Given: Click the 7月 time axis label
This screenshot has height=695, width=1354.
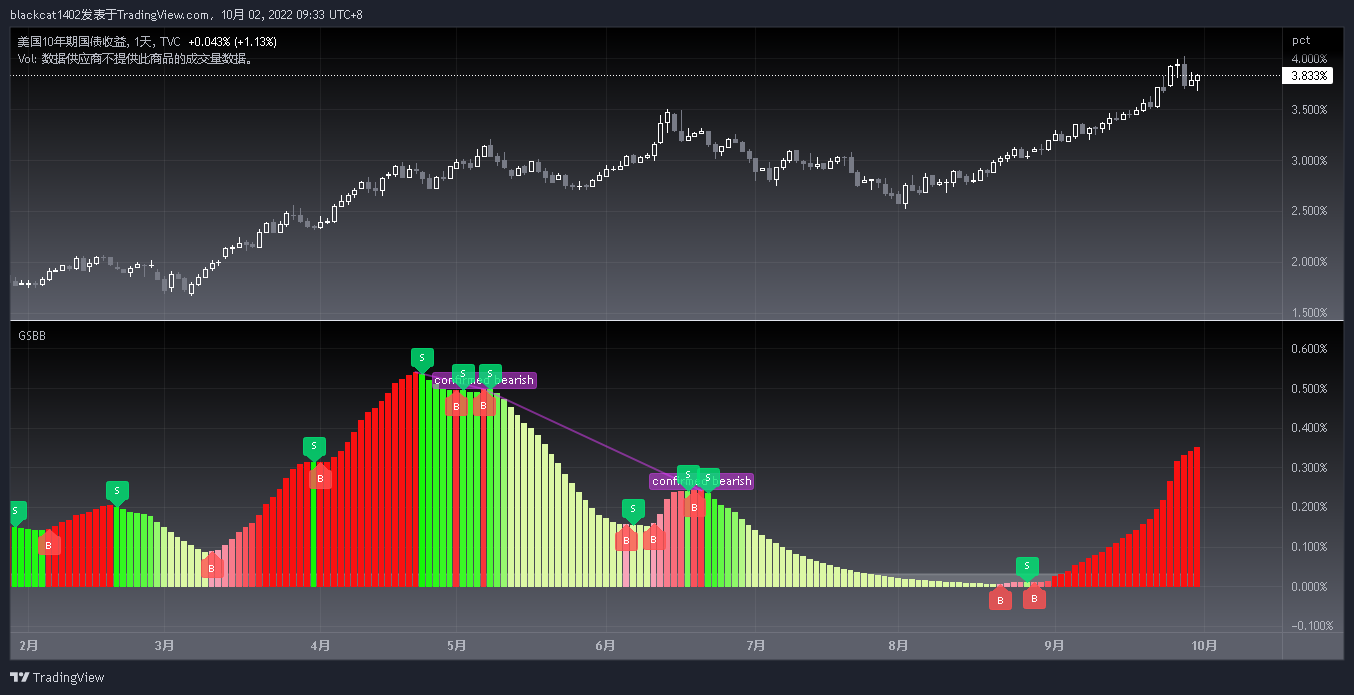Looking at the screenshot, I should (x=755, y=646).
